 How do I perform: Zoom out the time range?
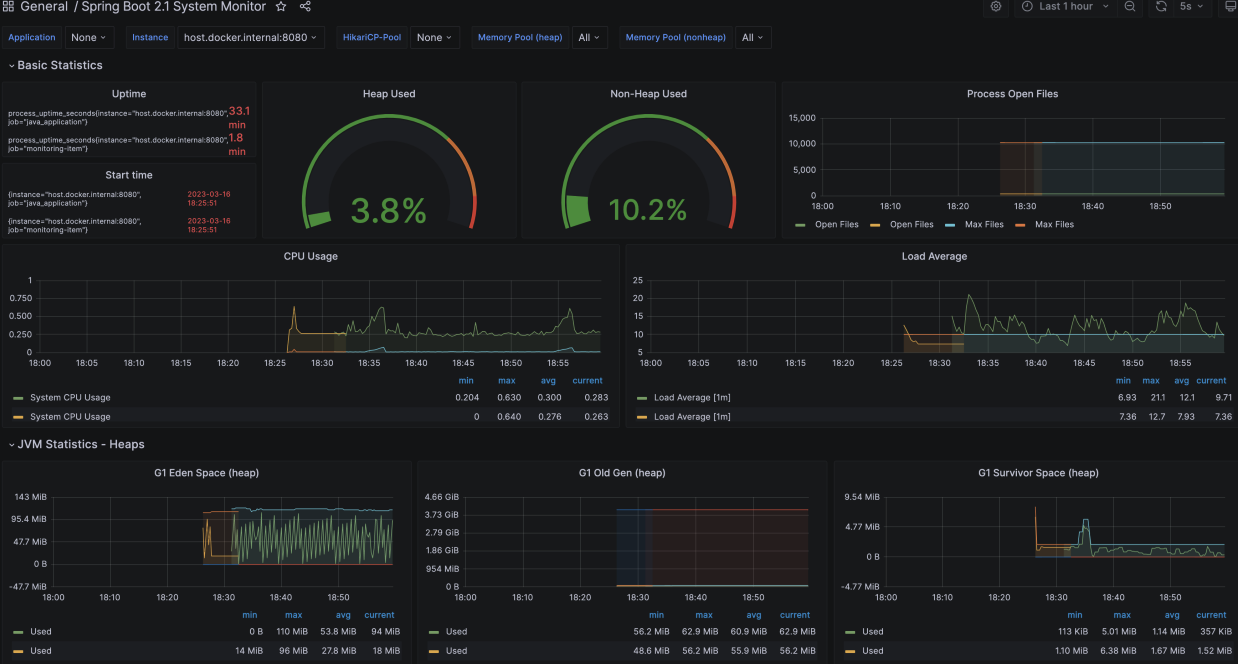tap(1129, 6)
